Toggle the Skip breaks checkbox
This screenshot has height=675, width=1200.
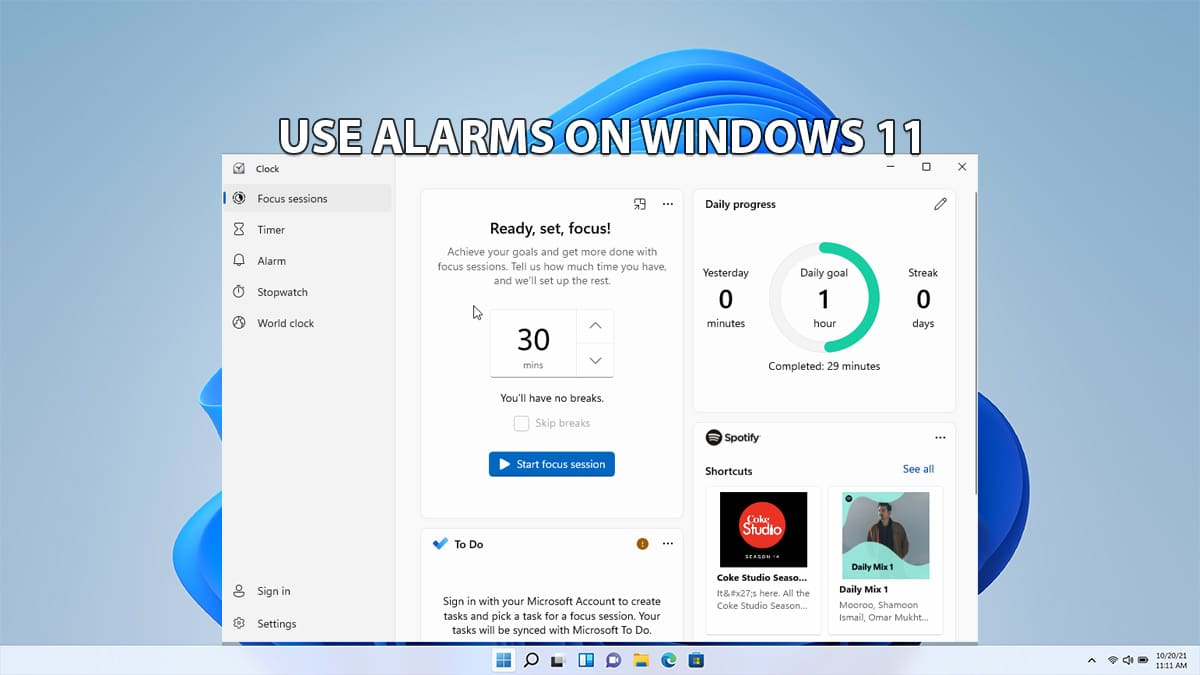coord(521,423)
